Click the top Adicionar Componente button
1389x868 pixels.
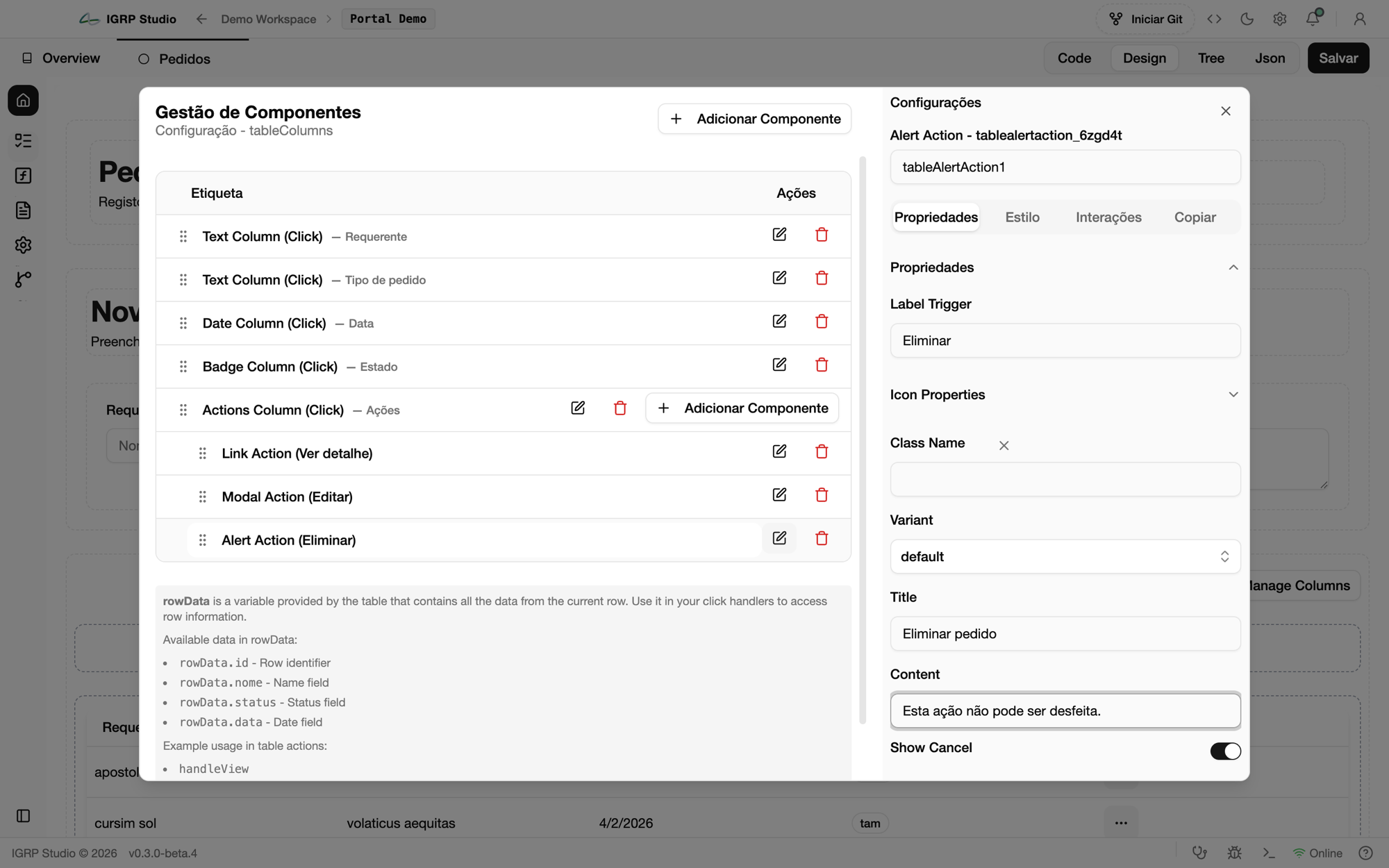(x=754, y=119)
